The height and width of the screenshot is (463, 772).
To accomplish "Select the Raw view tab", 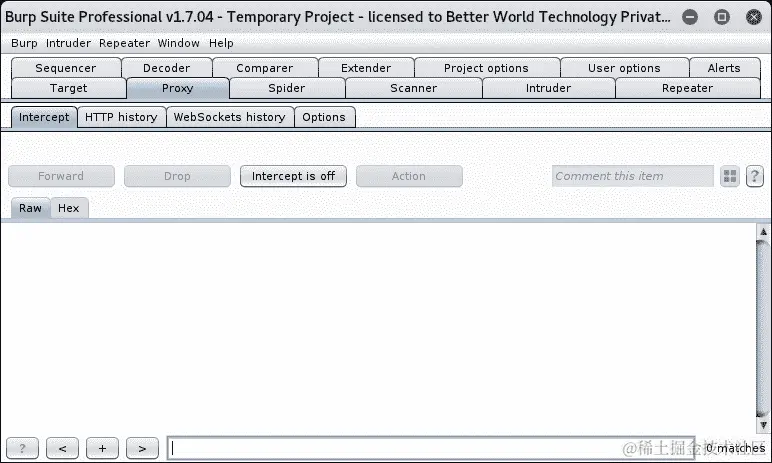I will tap(31, 208).
